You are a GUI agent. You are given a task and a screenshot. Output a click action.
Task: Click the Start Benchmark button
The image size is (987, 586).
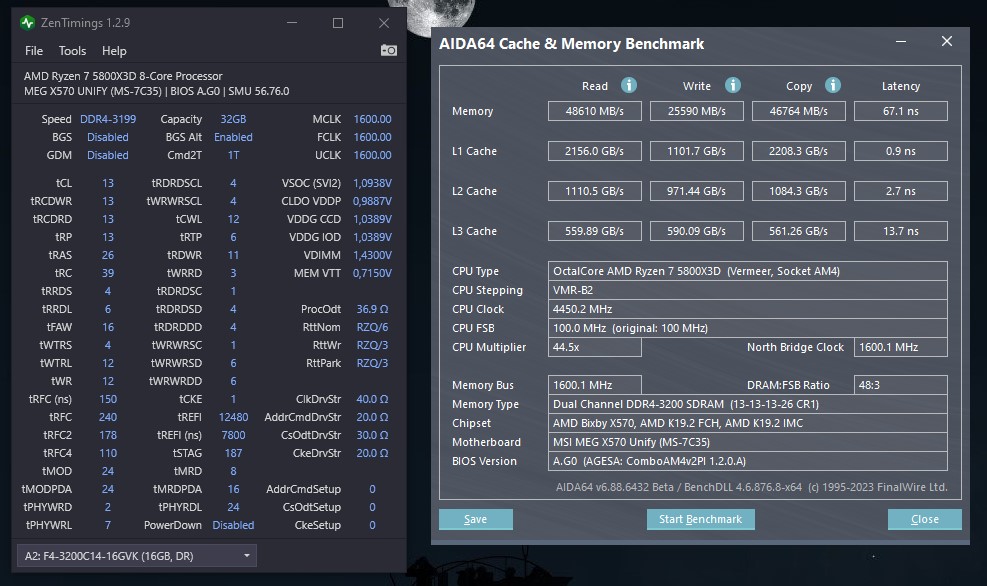tap(701, 519)
